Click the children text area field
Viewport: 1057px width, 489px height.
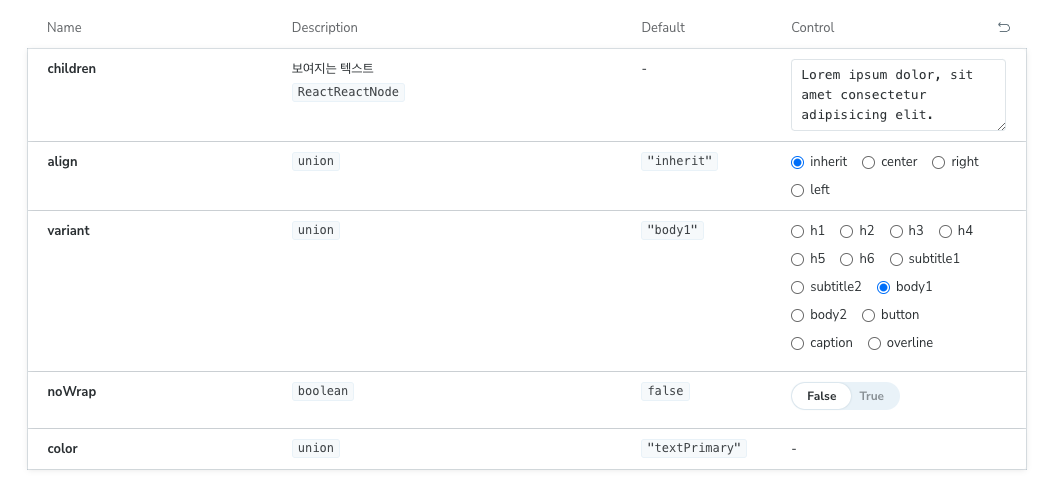tap(897, 95)
